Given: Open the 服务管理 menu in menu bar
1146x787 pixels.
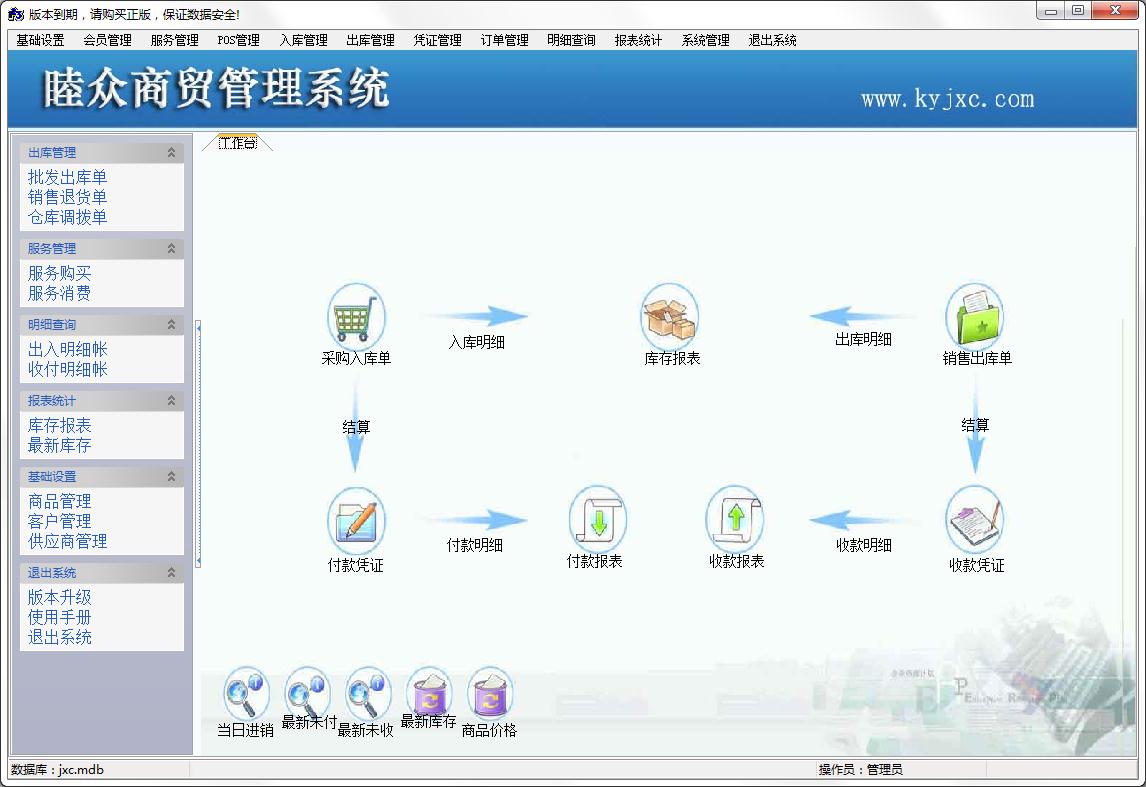Looking at the screenshot, I should point(174,40).
